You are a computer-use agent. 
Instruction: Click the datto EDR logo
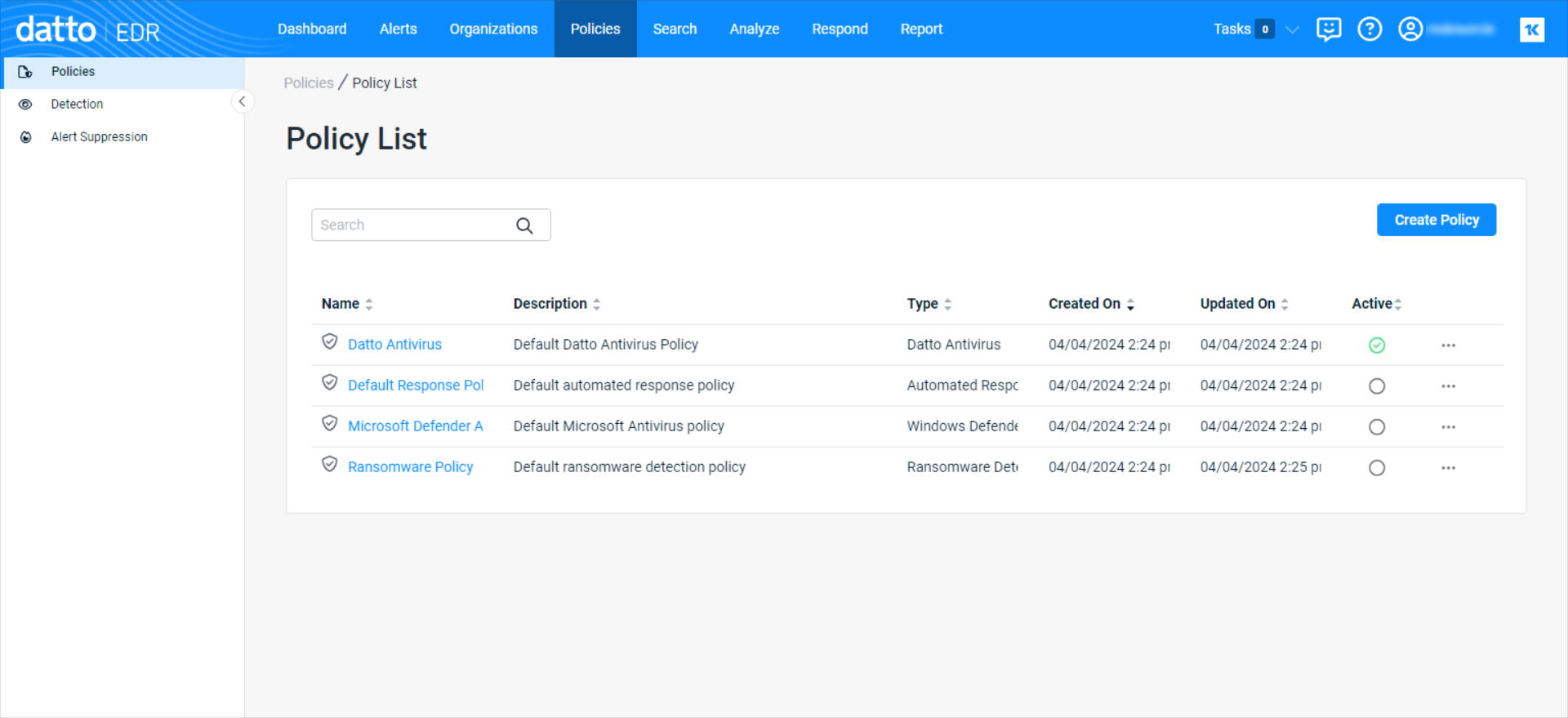[88, 30]
